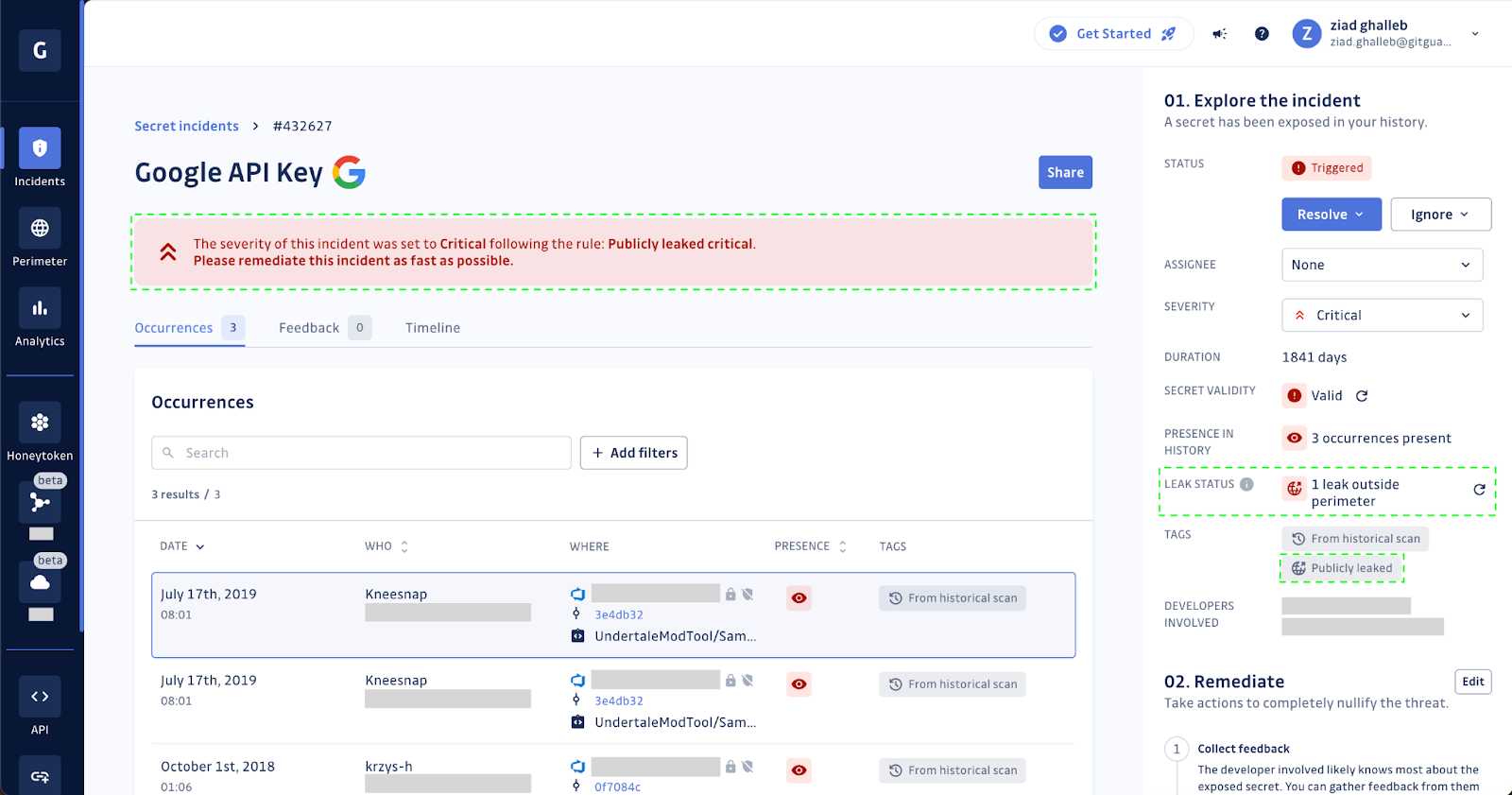
Task: Open the Ignore dropdown button
Action: [1440, 215]
